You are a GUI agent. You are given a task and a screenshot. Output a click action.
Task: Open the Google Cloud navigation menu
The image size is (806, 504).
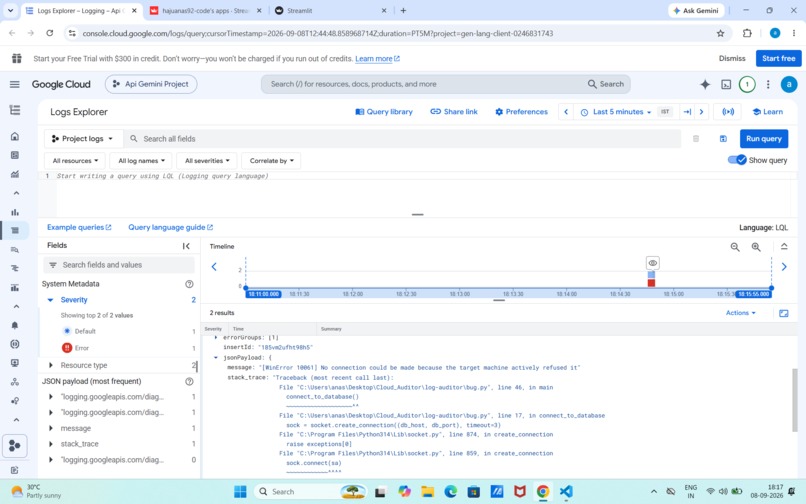14,84
